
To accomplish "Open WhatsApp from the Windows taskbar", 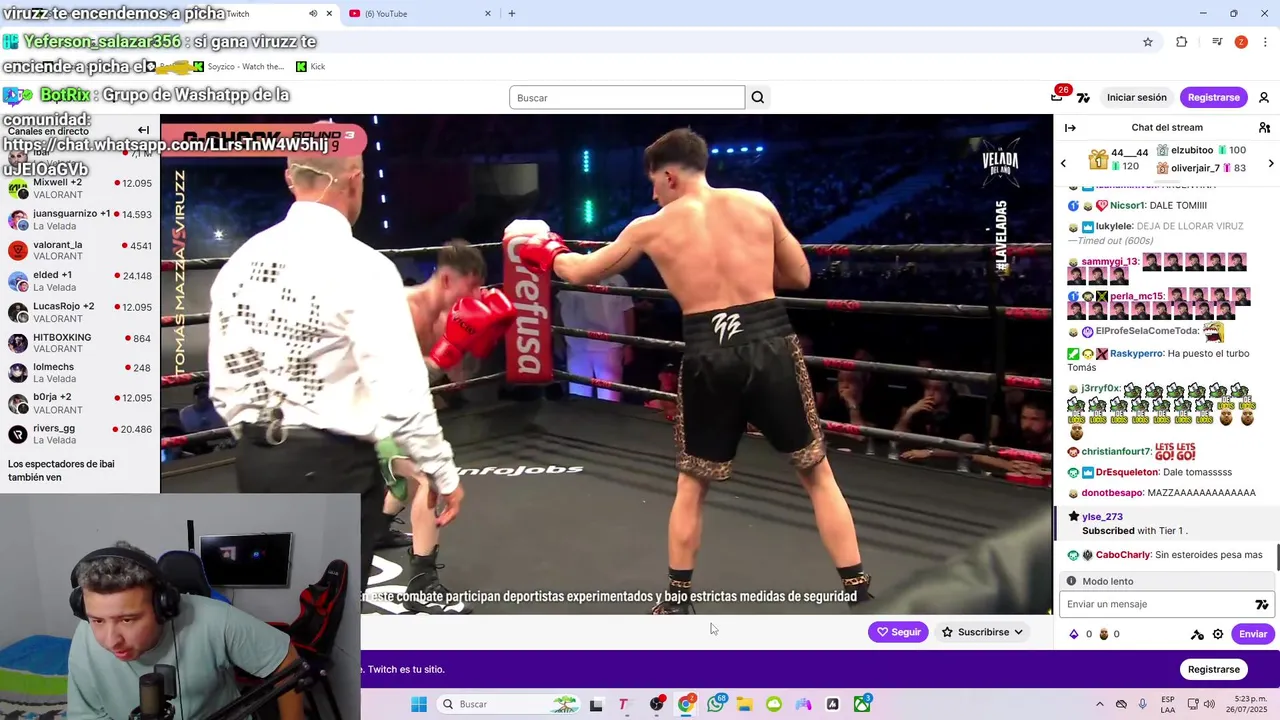I will [x=715, y=704].
